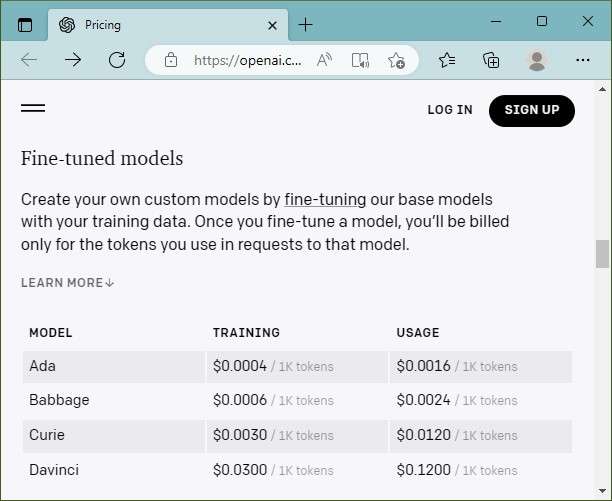The width and height of the screenshot is (612, 501).
Task: Click Babbage training price $0.0006
Action: pos(240,400)
